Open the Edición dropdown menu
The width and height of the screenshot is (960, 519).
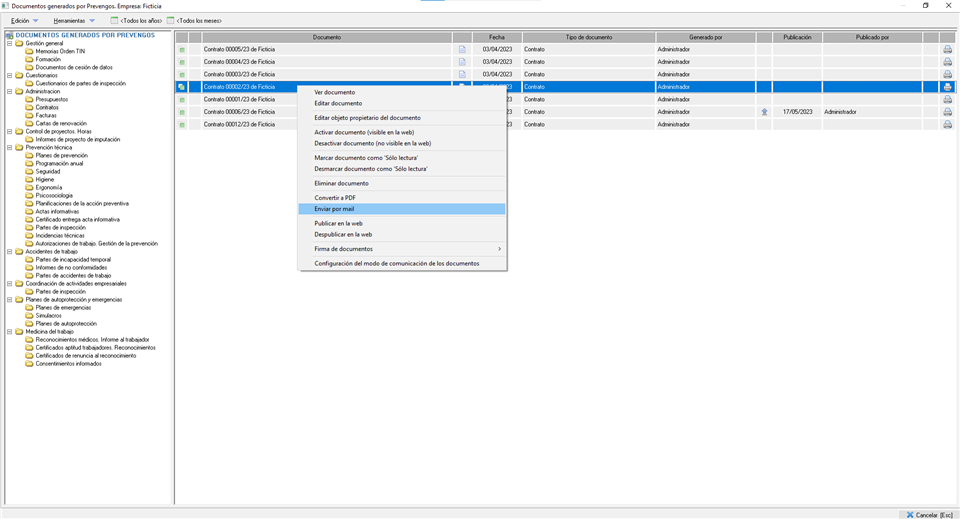coord(24,20)
